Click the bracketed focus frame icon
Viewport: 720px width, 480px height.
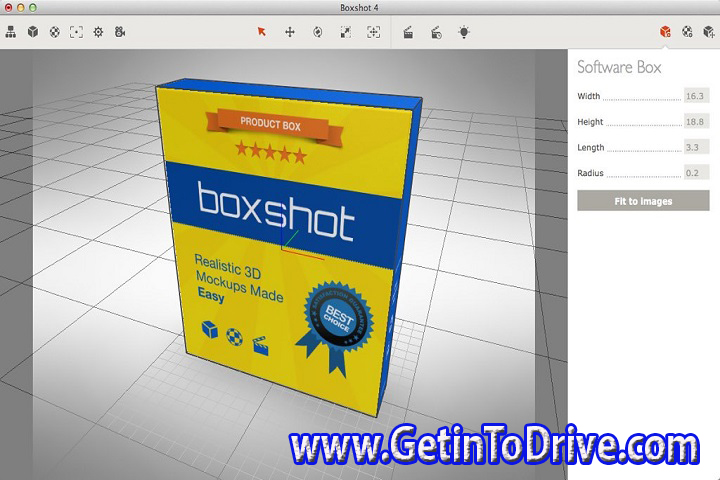click(76, 32)
